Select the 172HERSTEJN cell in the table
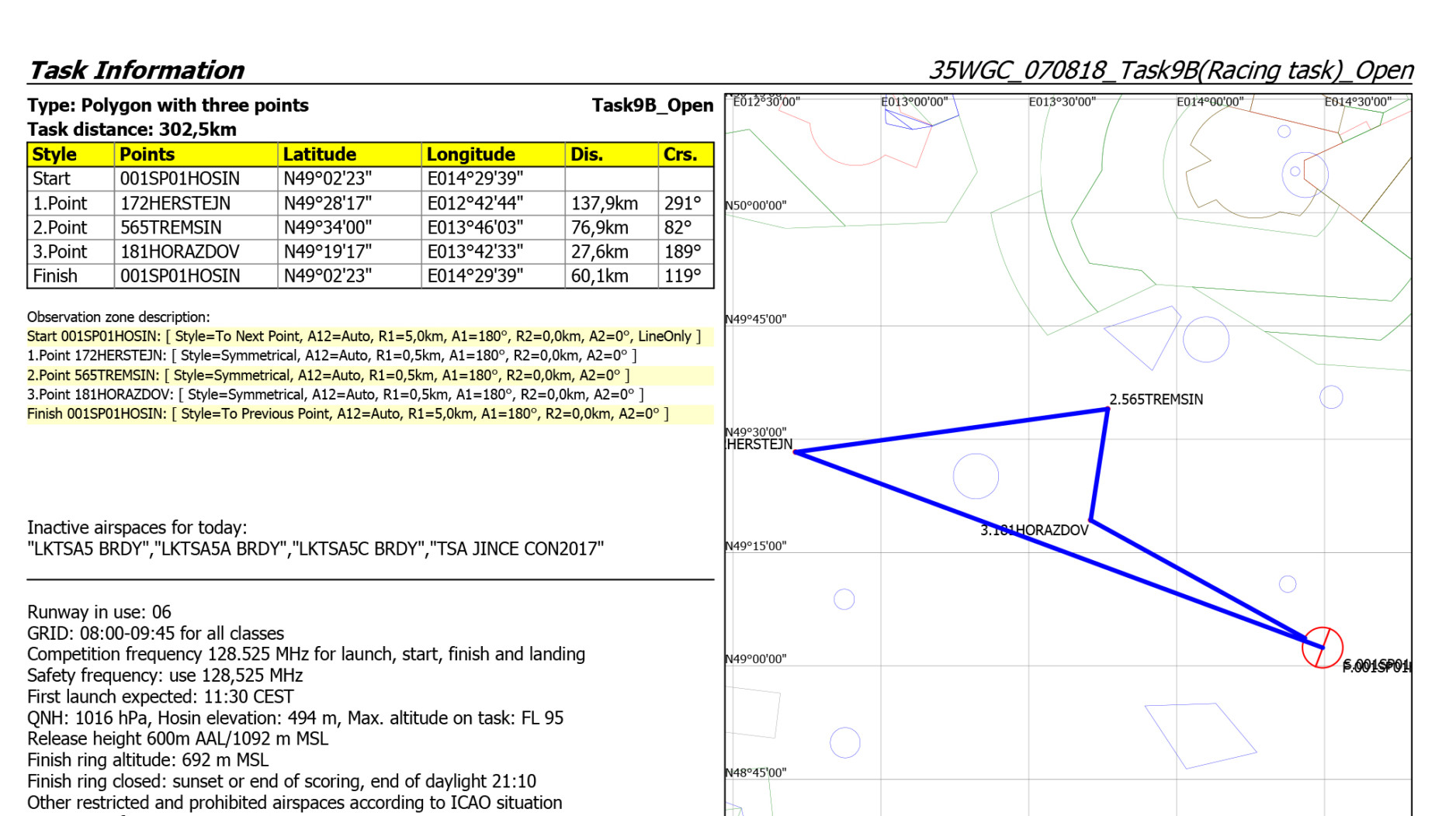This screenshot has width=1456, height=816. pyautogui.click(x=175, y=203)
